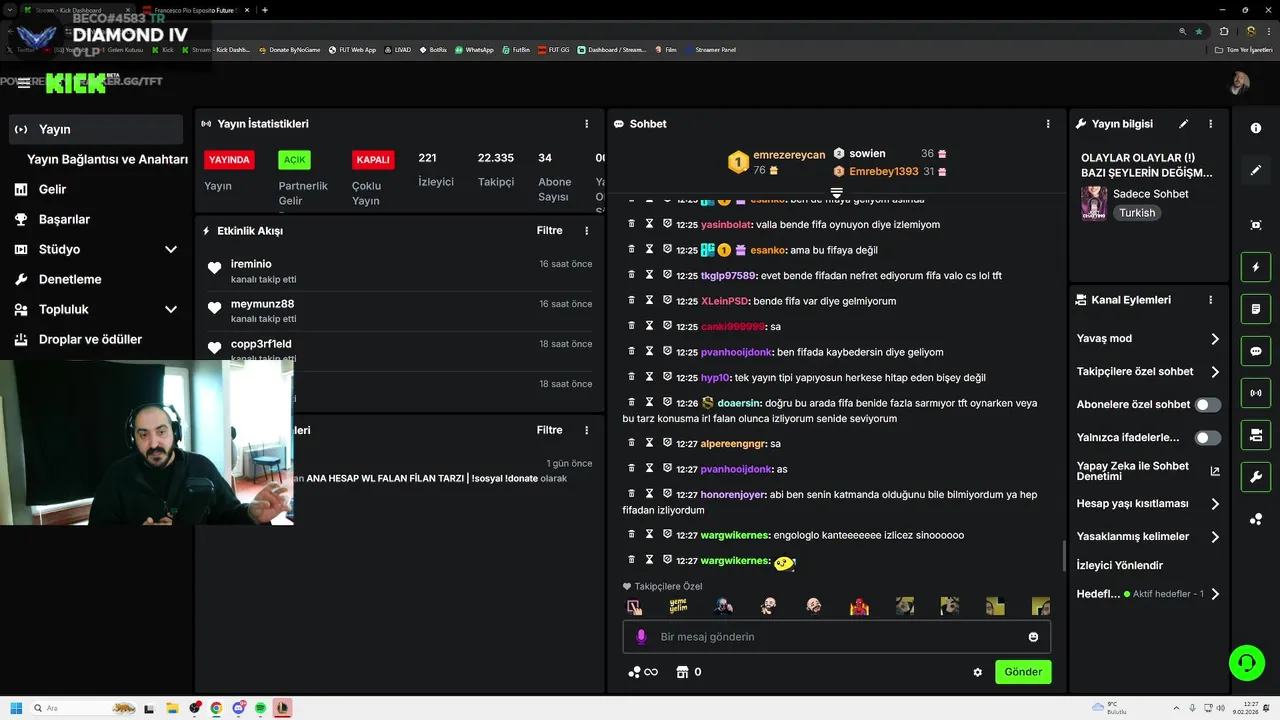Open the lower panel three-dot menu

click(587, 430)
